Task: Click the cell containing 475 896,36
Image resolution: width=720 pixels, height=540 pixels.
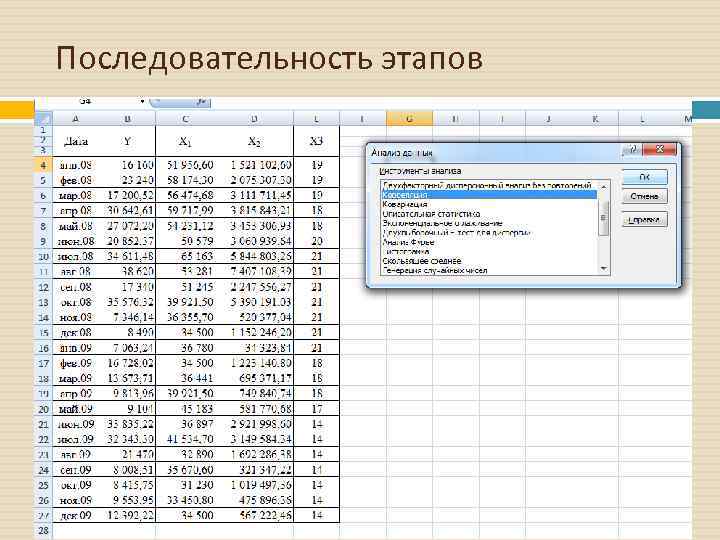Action: pos(254,500)
